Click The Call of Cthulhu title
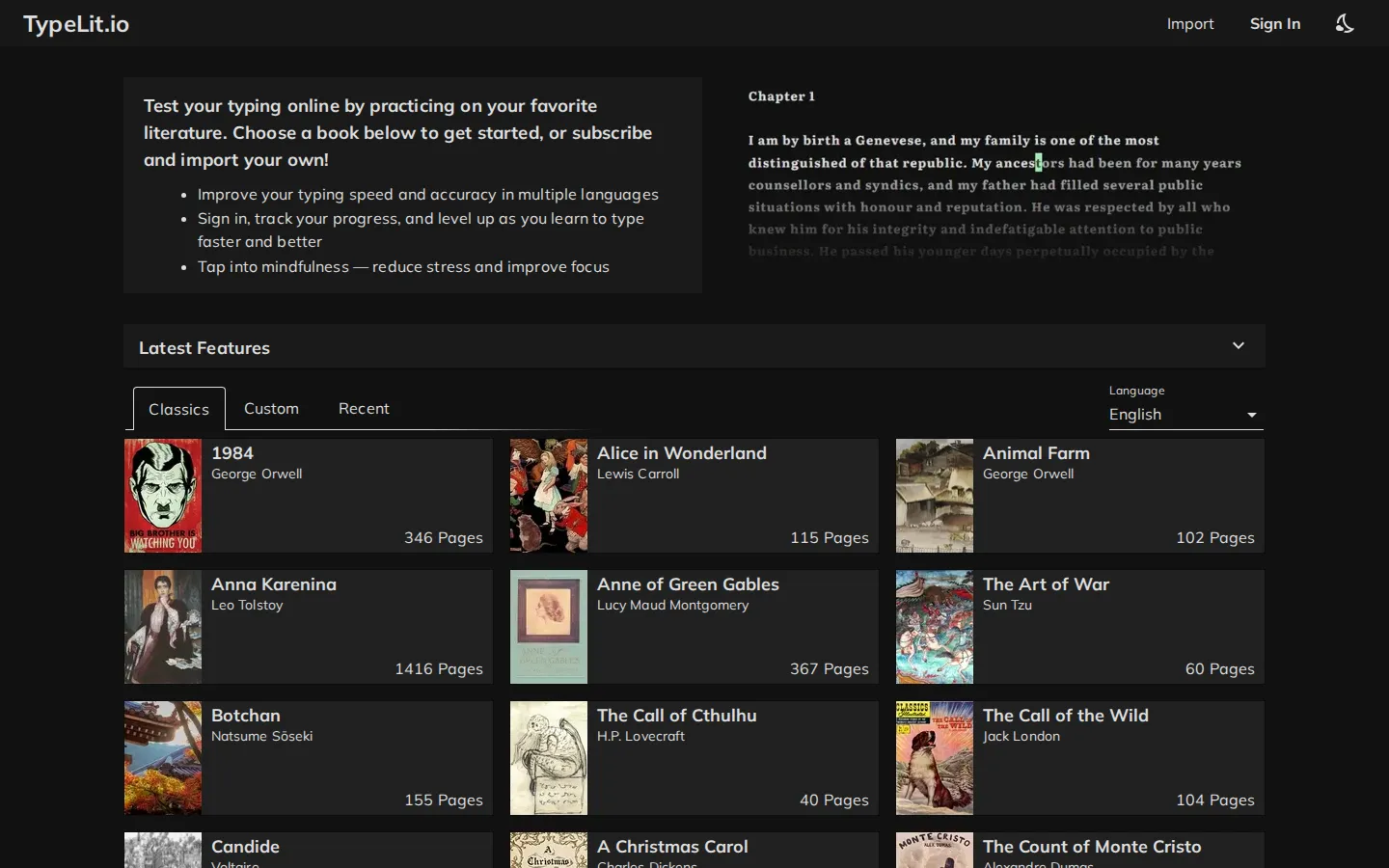 pyautogui.click(x=677, y=716)
